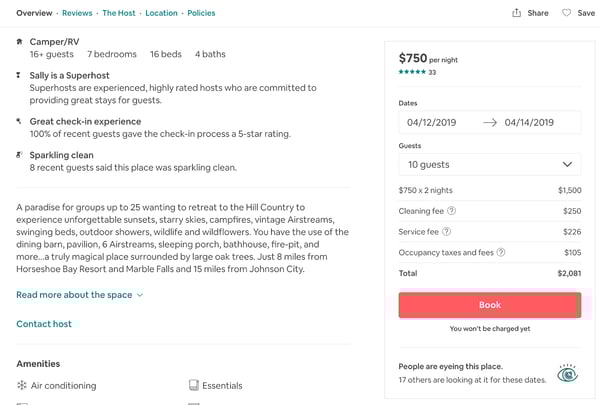Select the check-in date 04/12/2019 field
The height and width of the screenshot is (405, 600).
[432, 122]
